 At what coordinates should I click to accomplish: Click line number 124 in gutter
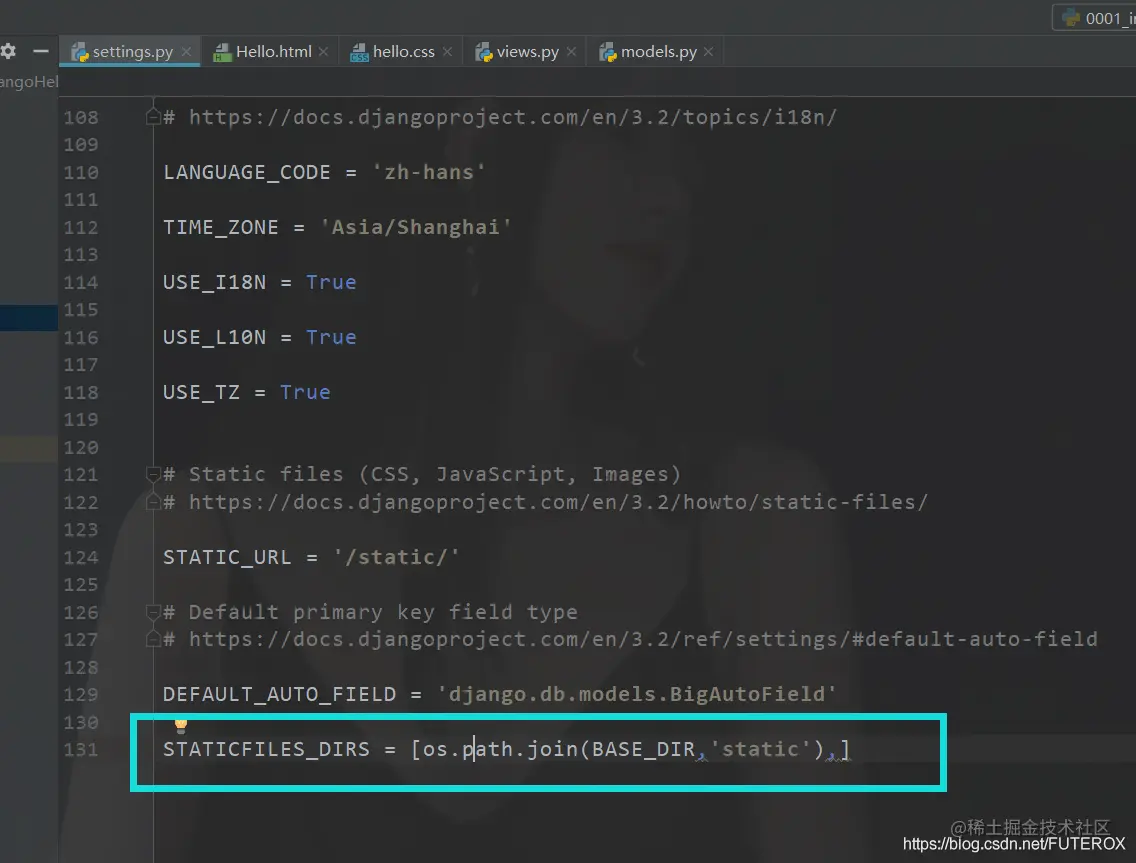pos(80,557)
